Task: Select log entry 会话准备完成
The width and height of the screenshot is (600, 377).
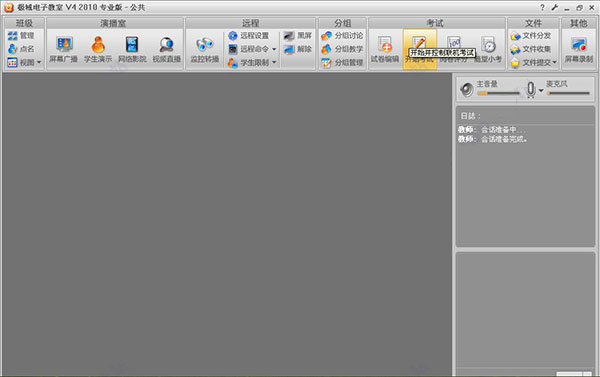Action: [492, 139]
